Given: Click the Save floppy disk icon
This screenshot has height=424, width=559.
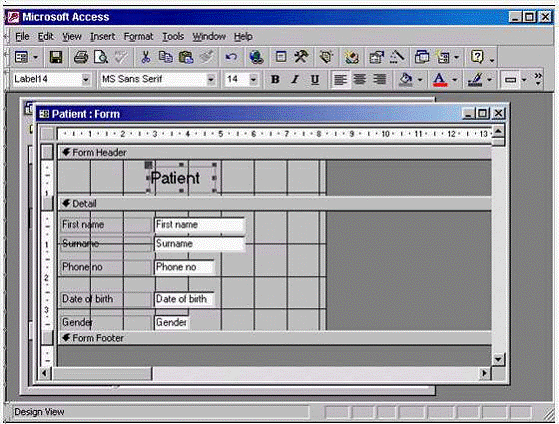Looking at the screenshot, I should [56, 57].
